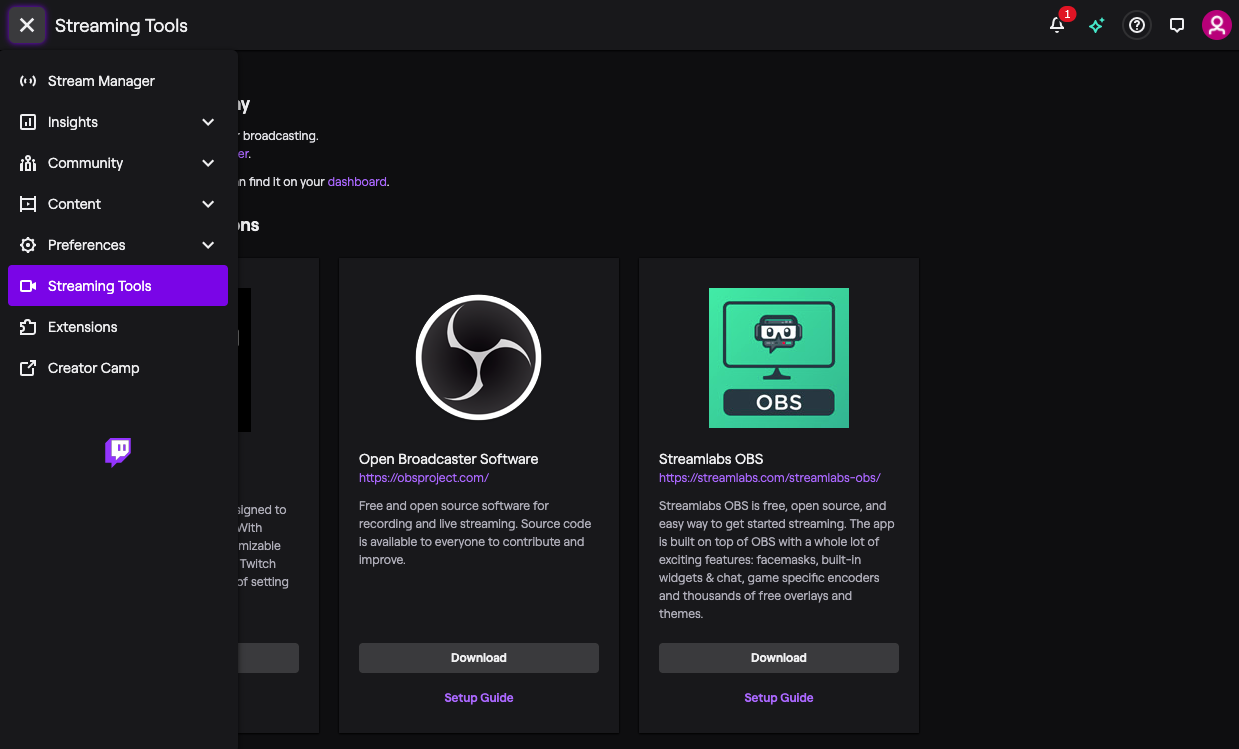Select Preferences in the sidebar menu
The image size is (1239, 749).
[118, 245]
